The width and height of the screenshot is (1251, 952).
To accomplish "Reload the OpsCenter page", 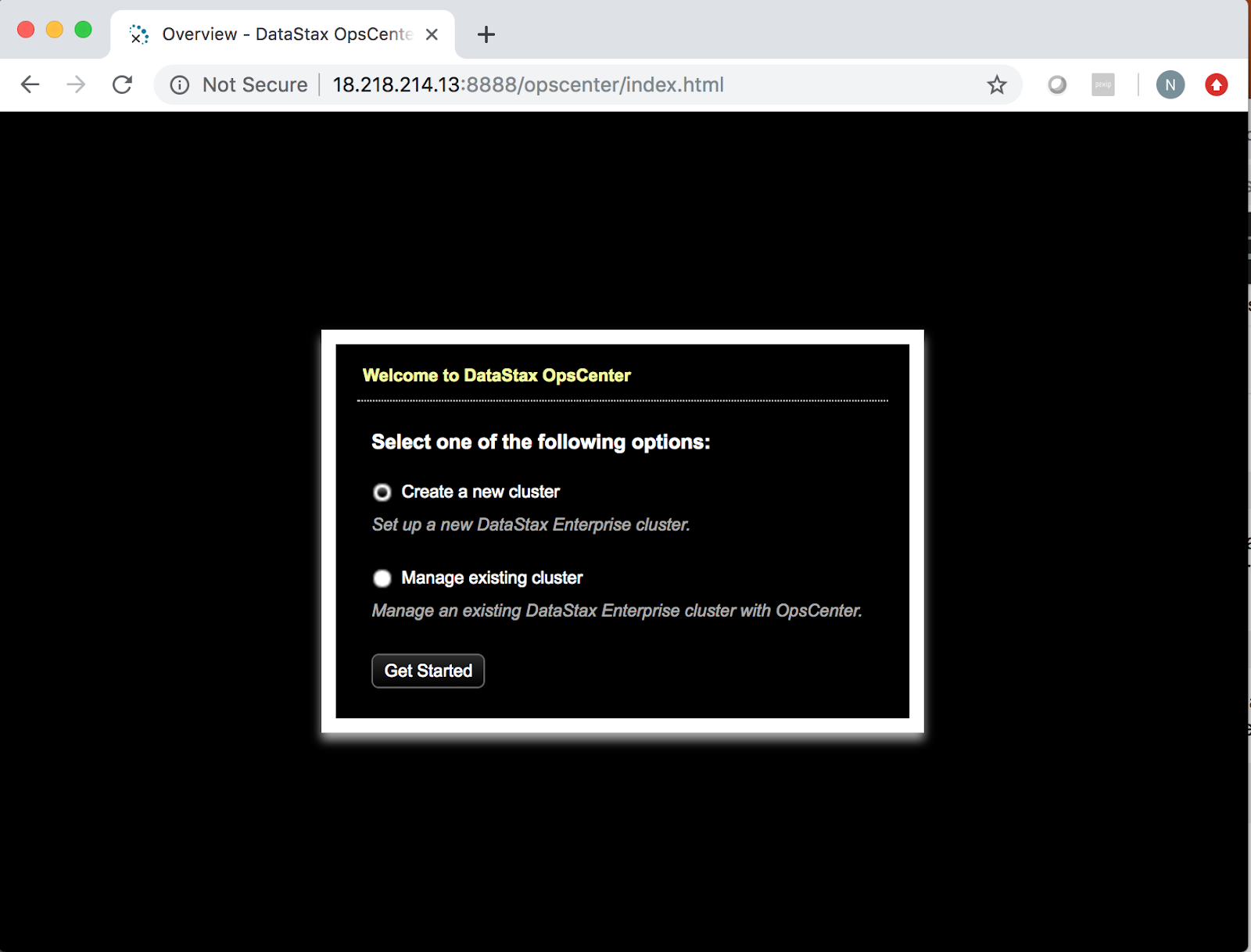I will (x=122, y=84).
